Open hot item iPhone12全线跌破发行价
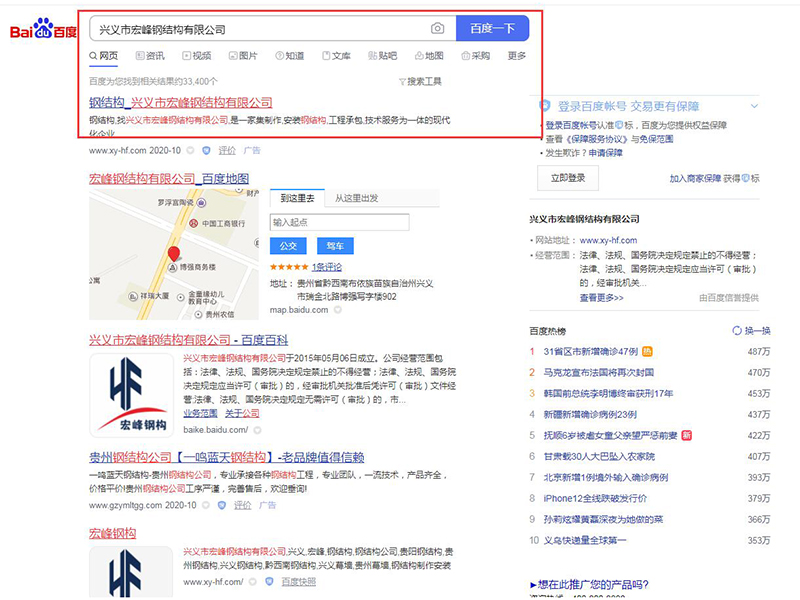 click(595, 498)
